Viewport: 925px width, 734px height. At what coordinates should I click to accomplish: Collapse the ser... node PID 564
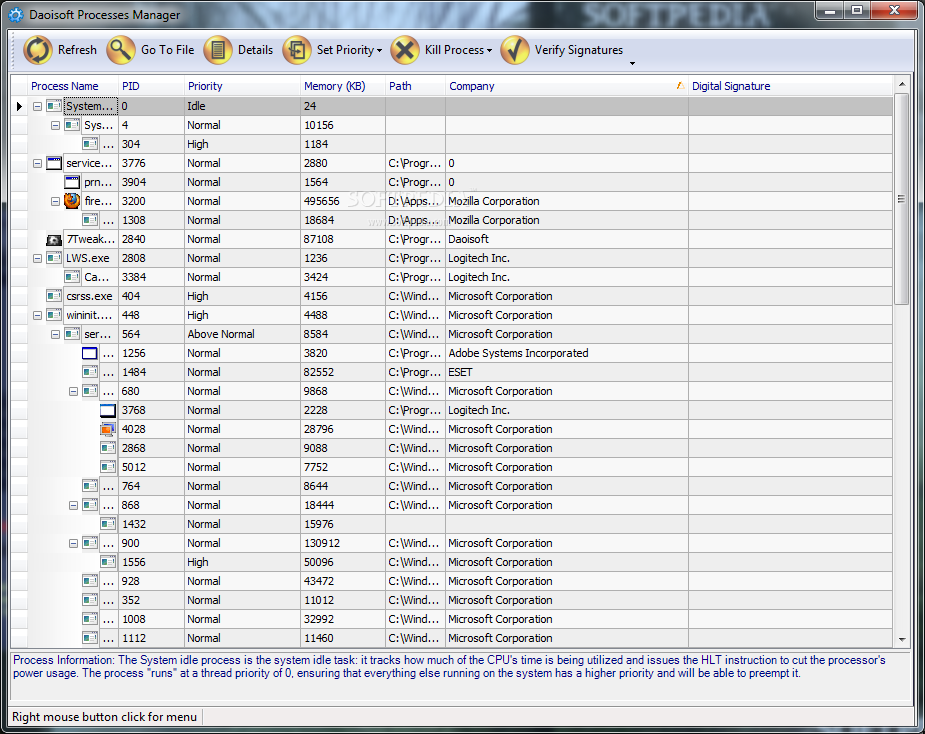tap(55, 334)
